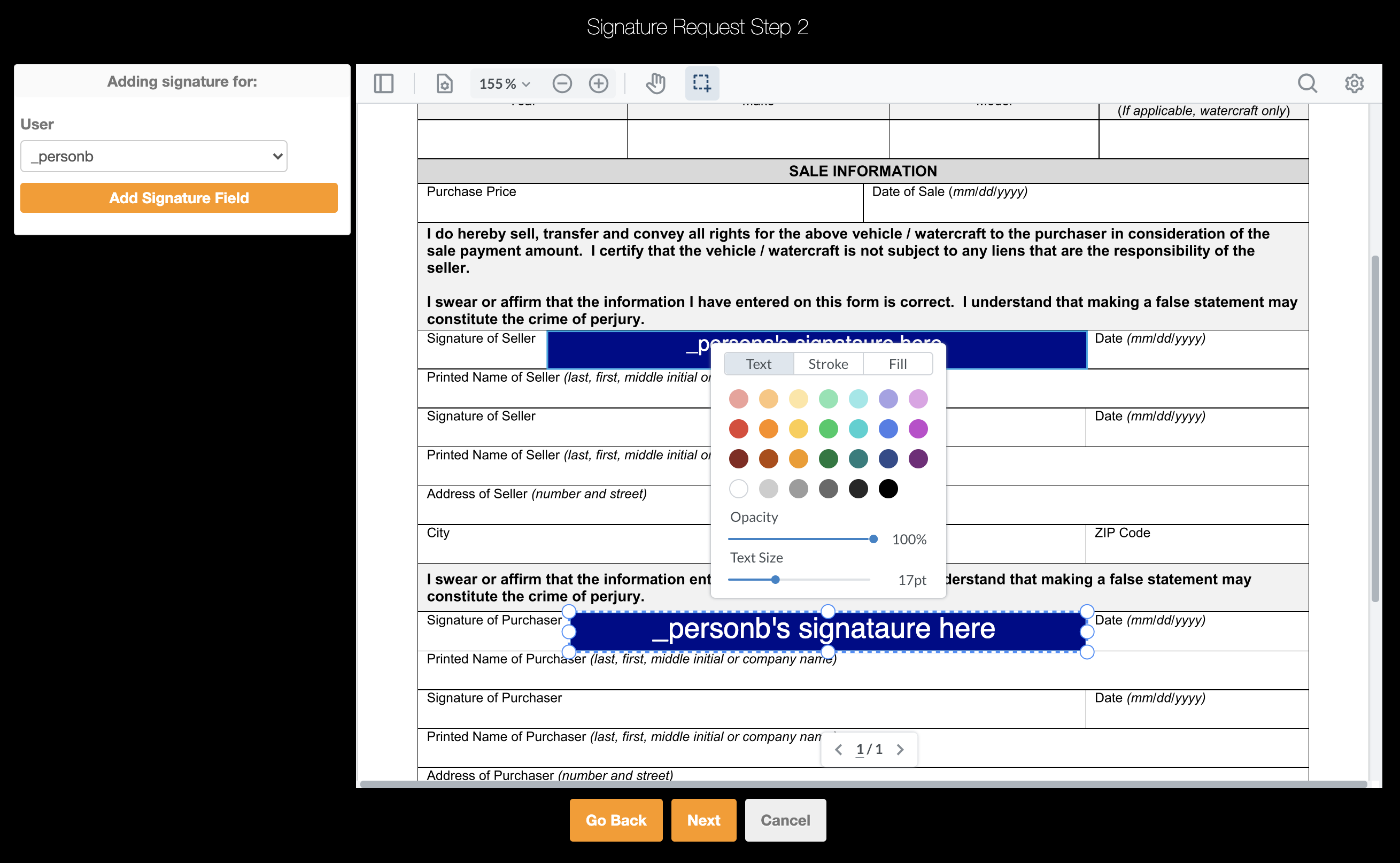Screen dimensions: 1400x863
Task: Click the 'SALE INFORMATION' heading
Action: click(863, 171)
